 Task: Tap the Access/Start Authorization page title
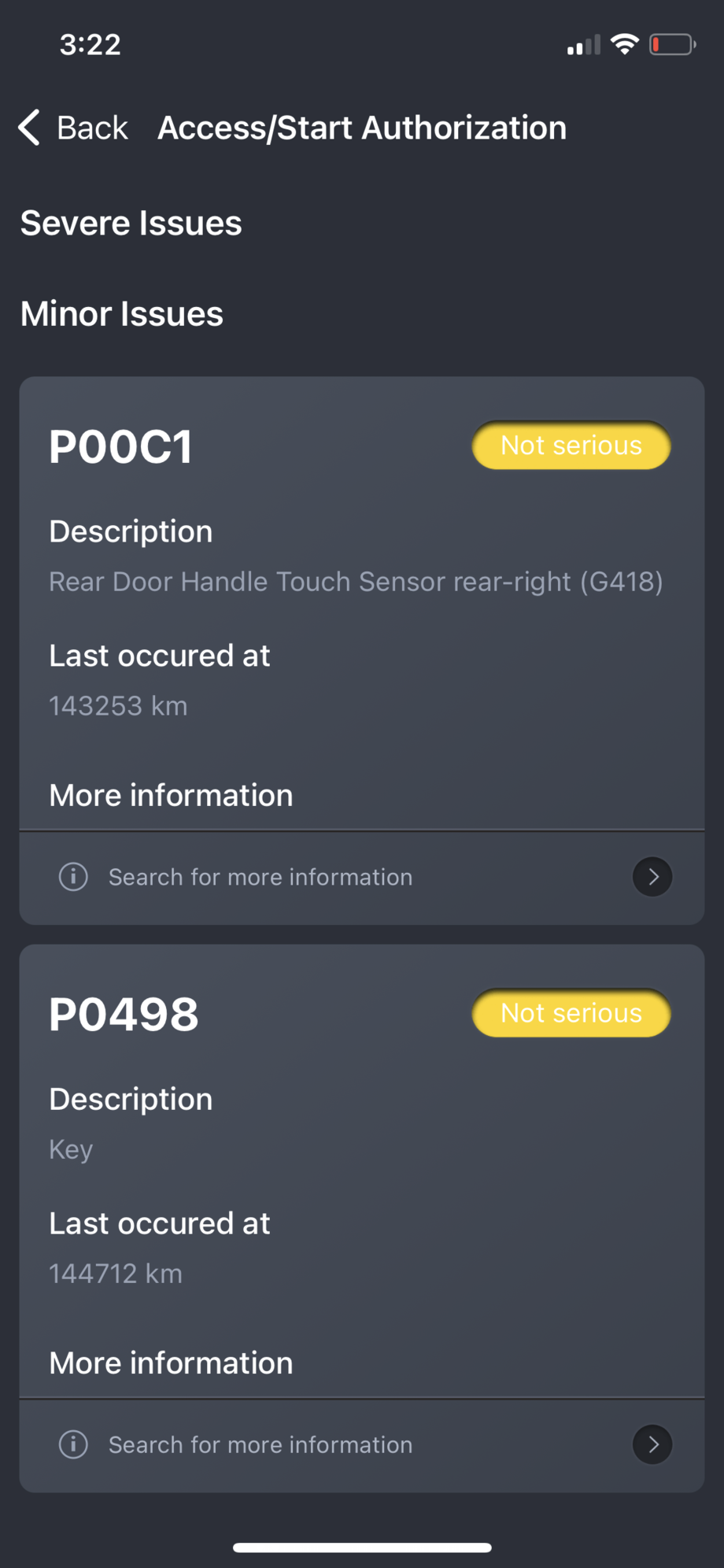pos(362,128)
